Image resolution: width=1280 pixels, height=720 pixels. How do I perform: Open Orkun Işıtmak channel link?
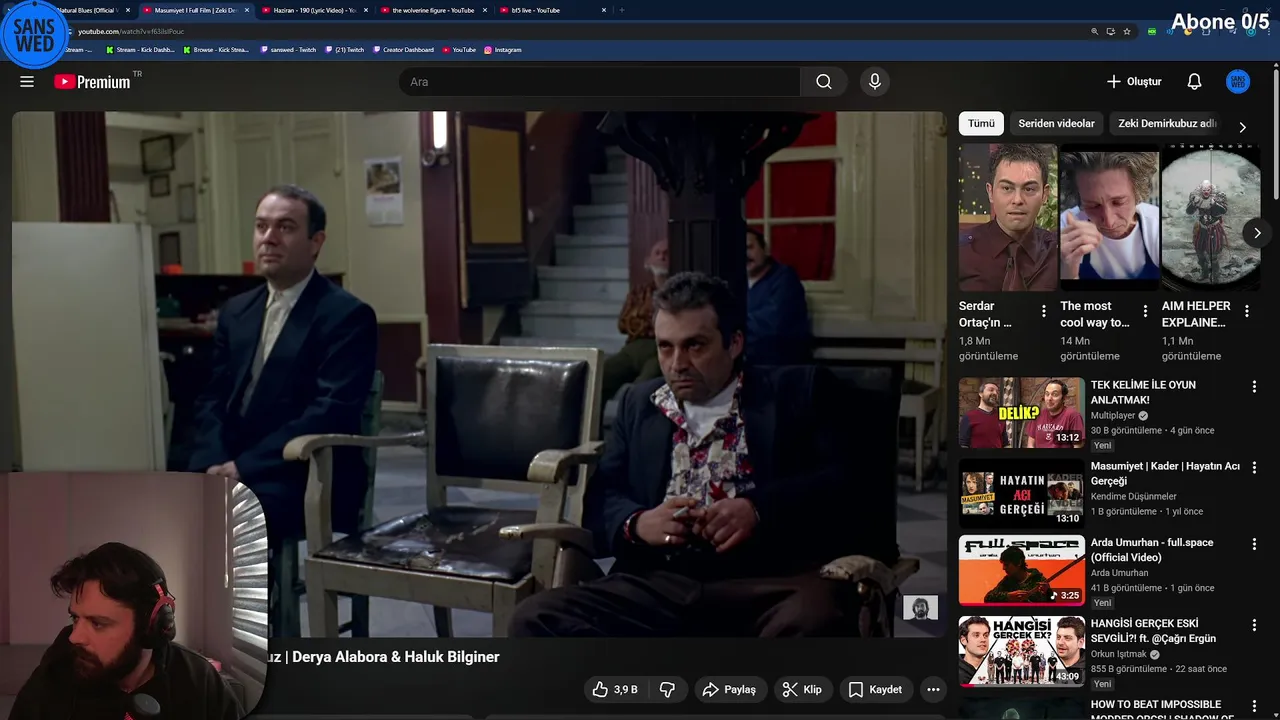[1120, 654]
